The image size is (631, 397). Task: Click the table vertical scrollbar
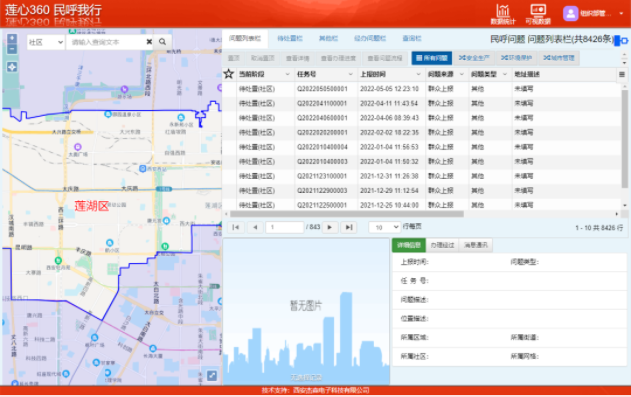(x=625, y=139)
